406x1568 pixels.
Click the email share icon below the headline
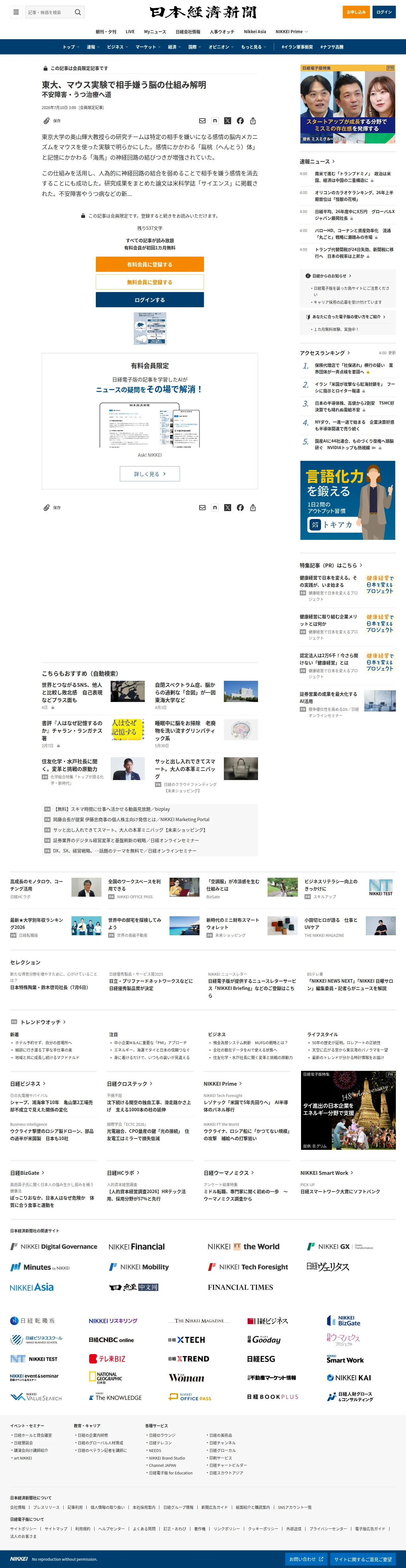[x=202, y=120]
